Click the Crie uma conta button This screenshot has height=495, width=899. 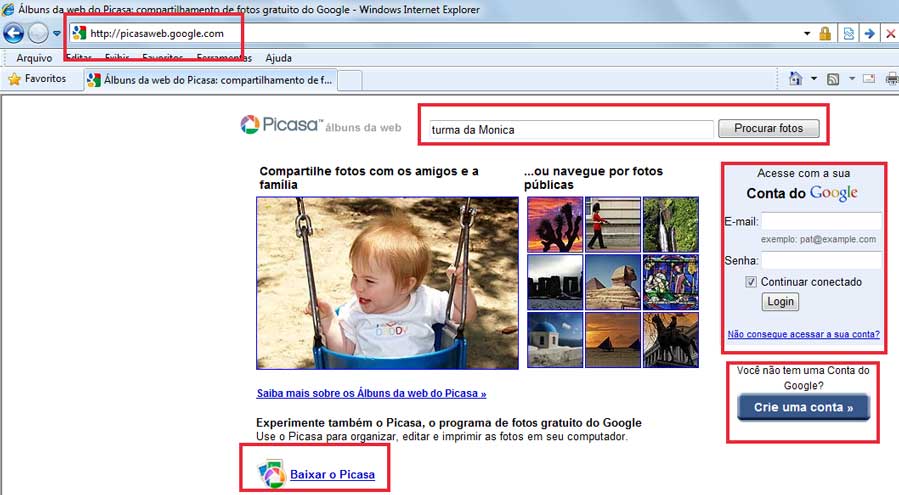click(x=803, y=407)
